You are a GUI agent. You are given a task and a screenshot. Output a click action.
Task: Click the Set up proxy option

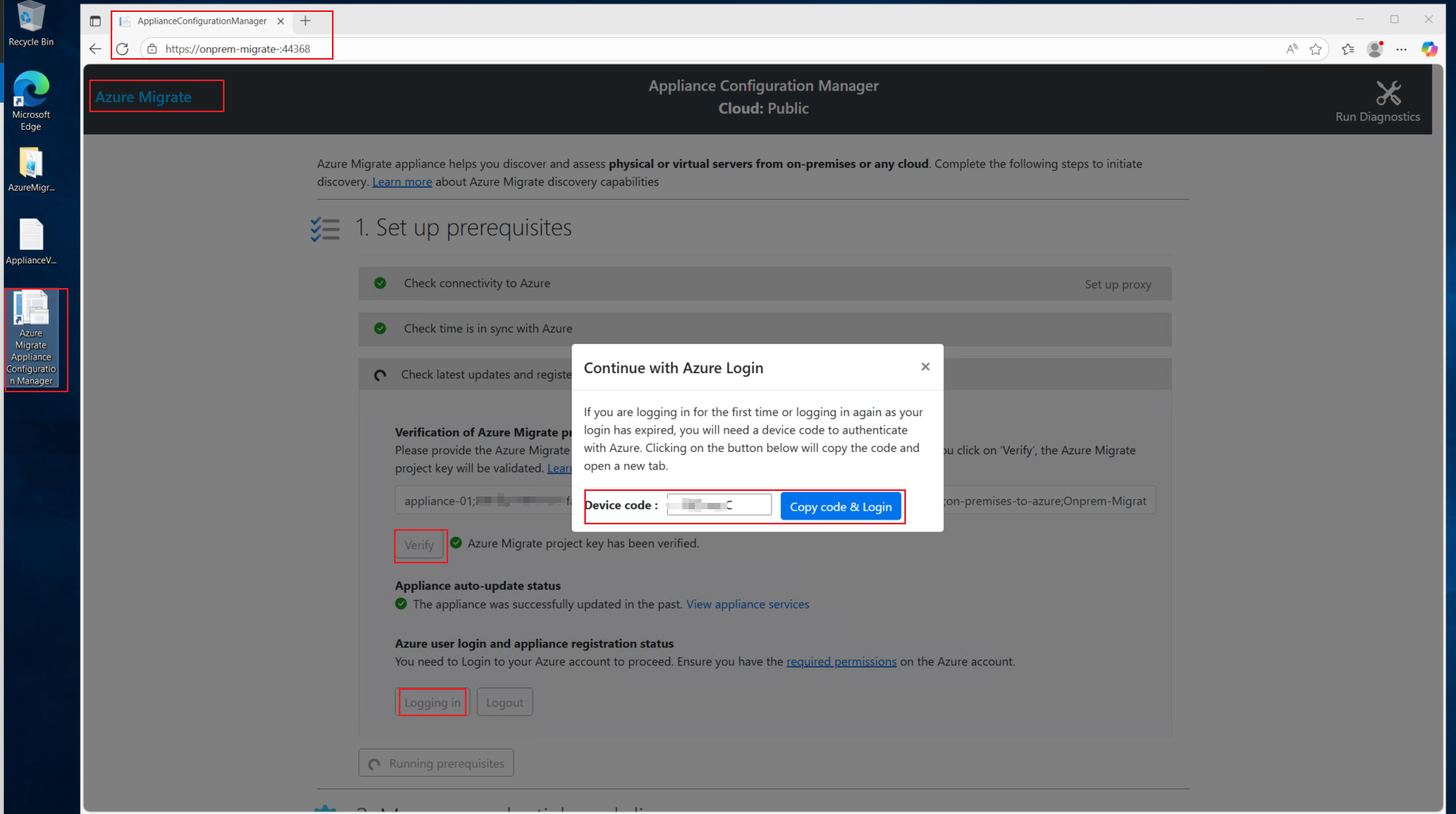point(1117,285)
